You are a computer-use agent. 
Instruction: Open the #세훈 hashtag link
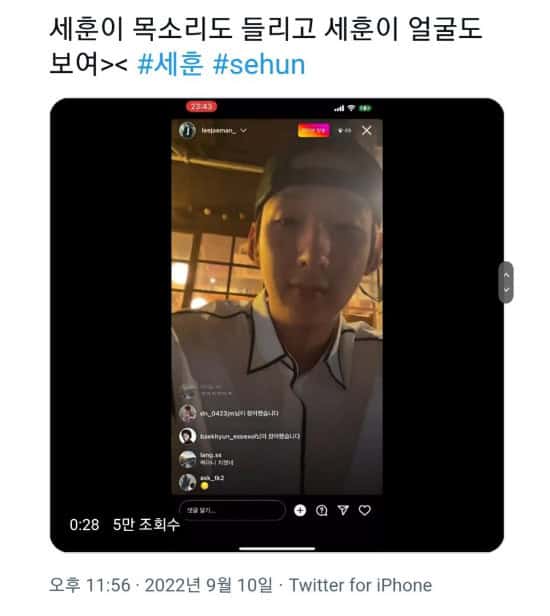point(170,64)
